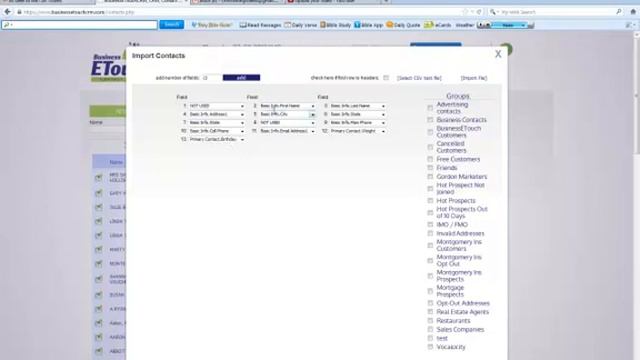Check Hot Prospects Out of 10 Days
Screen dimensions: 640x360
click(430, 213)
